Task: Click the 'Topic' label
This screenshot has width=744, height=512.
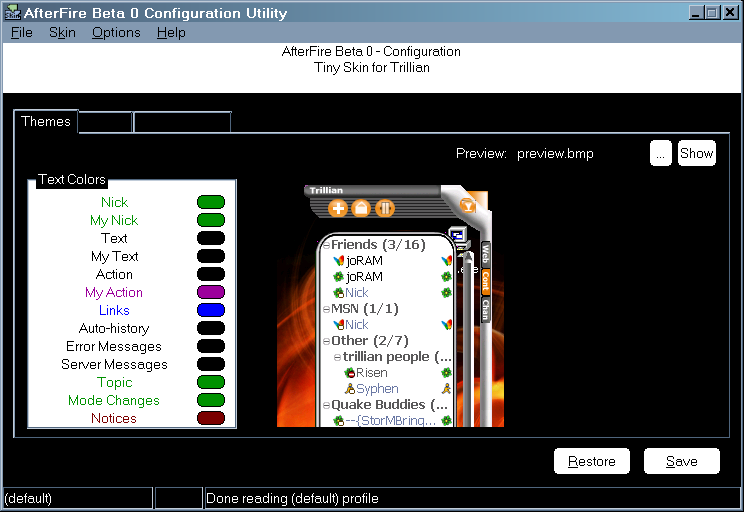Action: tap(114, 382)
